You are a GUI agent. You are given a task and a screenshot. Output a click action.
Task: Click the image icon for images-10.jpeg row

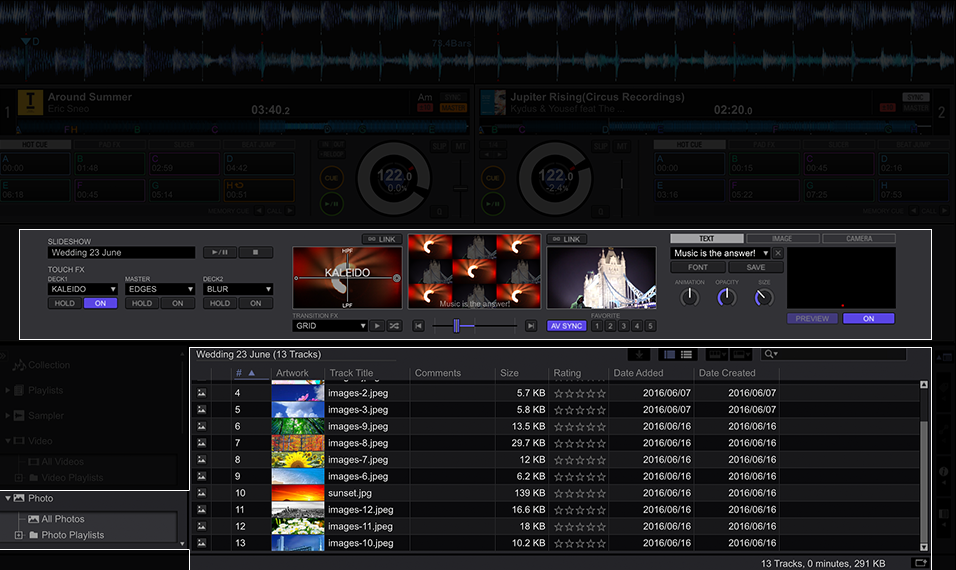[x=202, y=543]
